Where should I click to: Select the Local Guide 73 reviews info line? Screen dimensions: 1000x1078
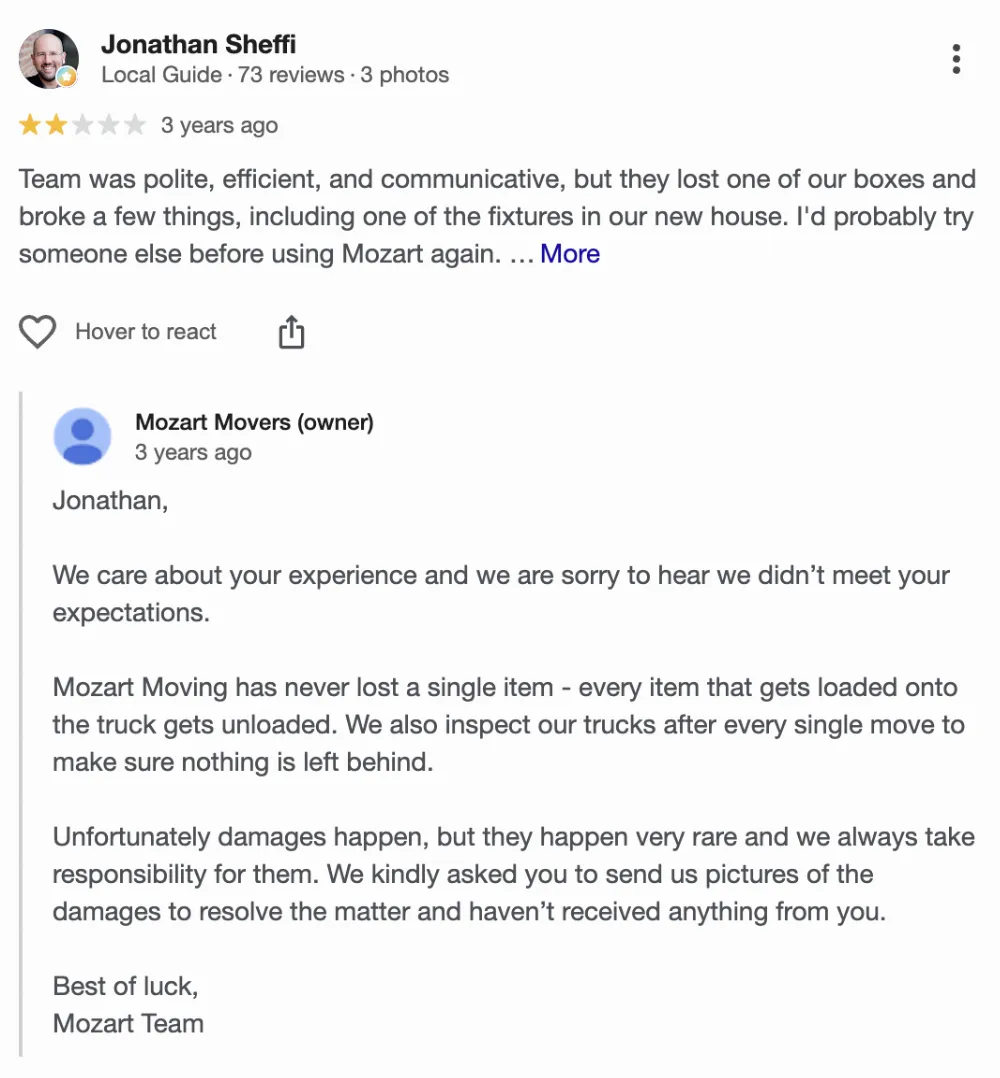[x=275, y=74]
